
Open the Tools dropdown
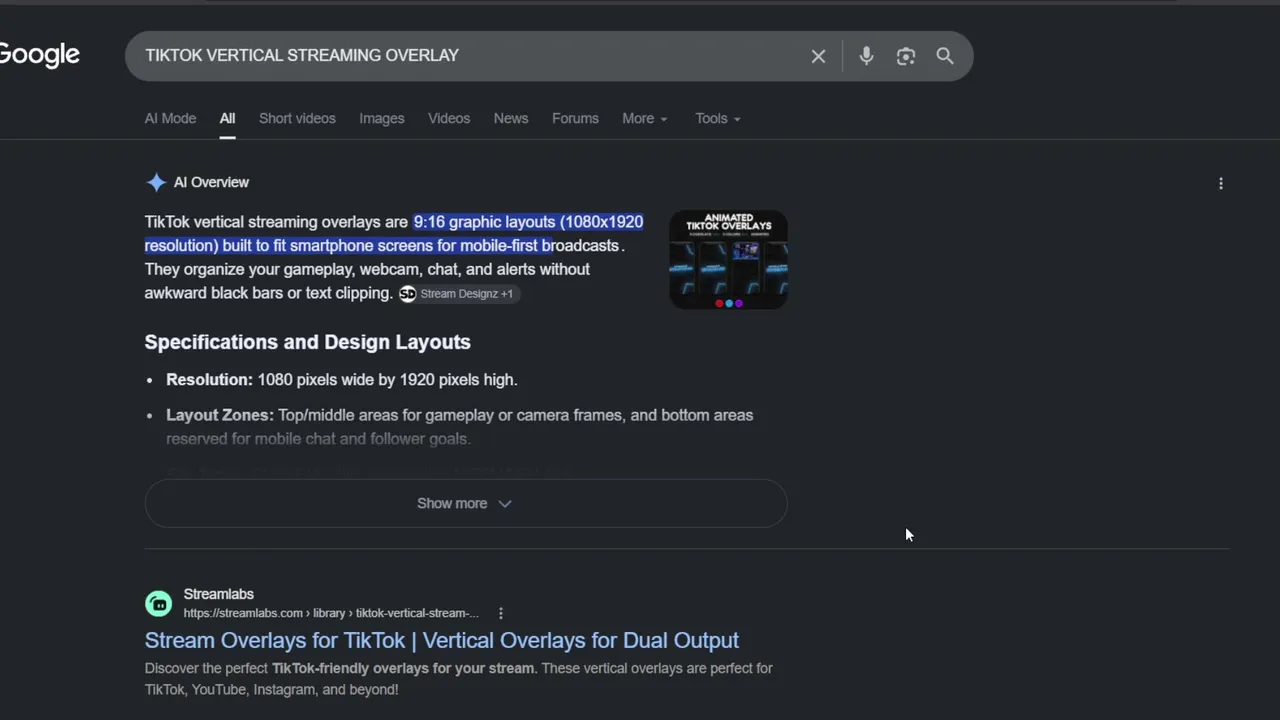717,118
